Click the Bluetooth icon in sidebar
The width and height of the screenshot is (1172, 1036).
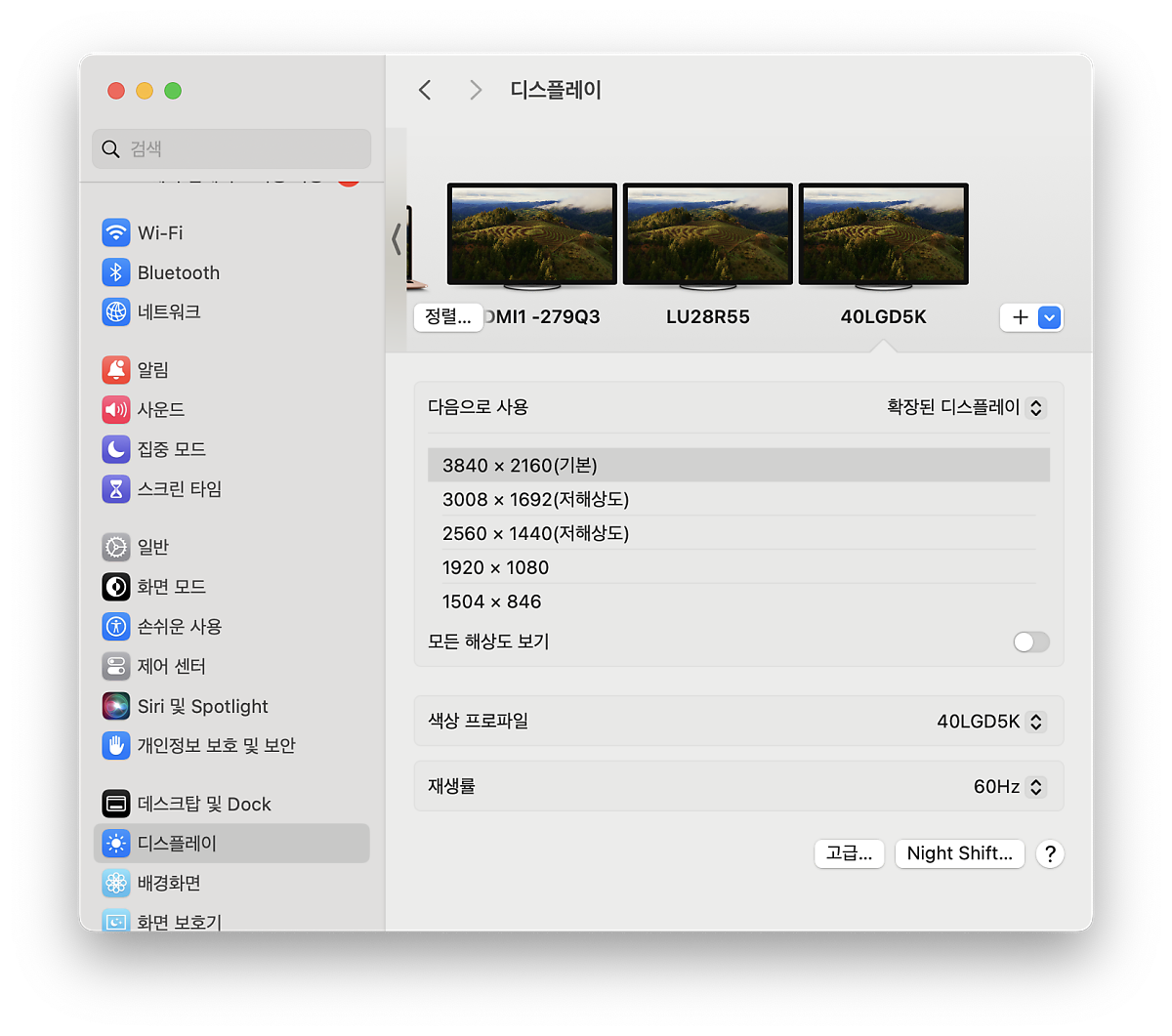coord(116,272)
